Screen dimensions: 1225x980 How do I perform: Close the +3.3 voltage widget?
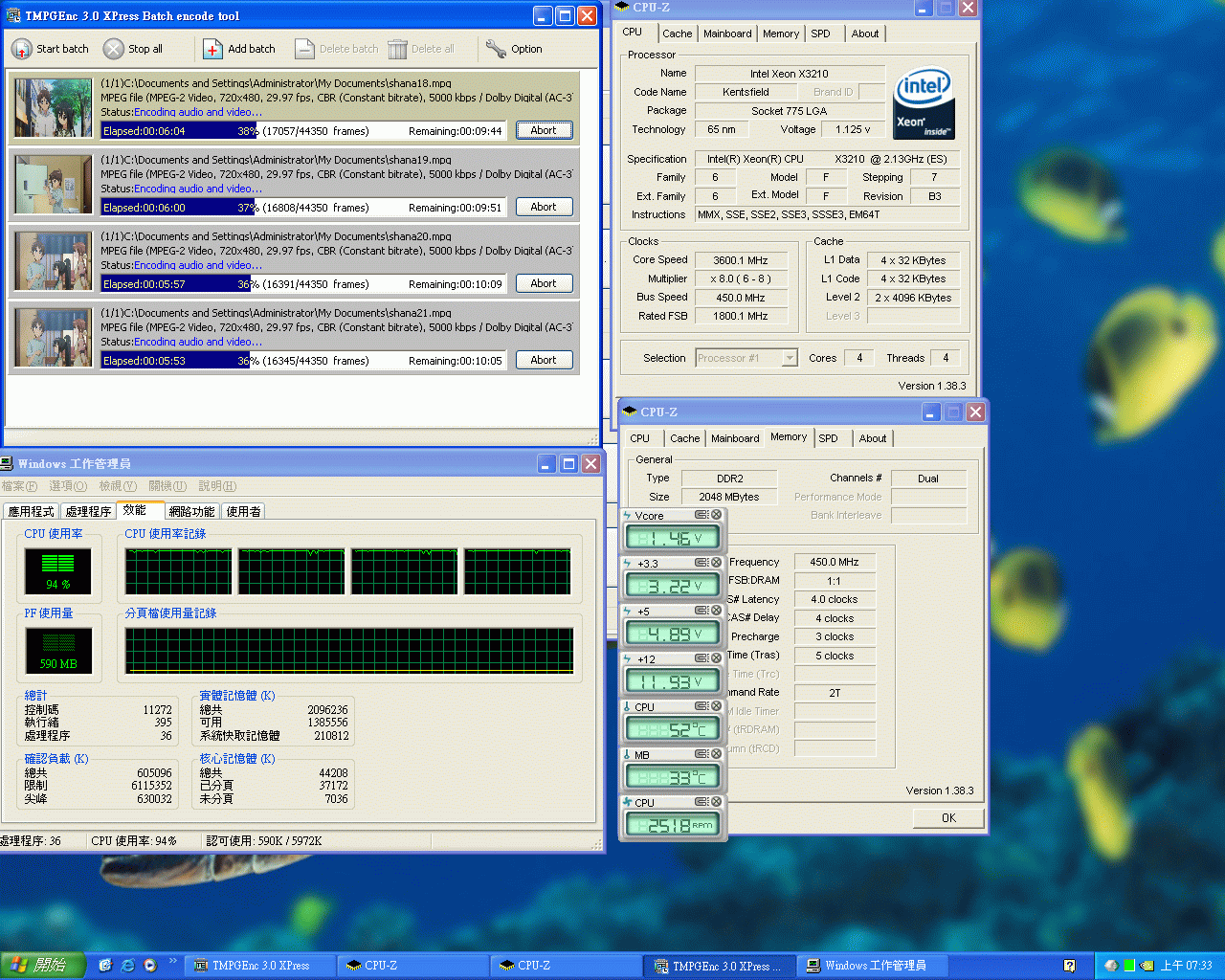click(716, 563)
